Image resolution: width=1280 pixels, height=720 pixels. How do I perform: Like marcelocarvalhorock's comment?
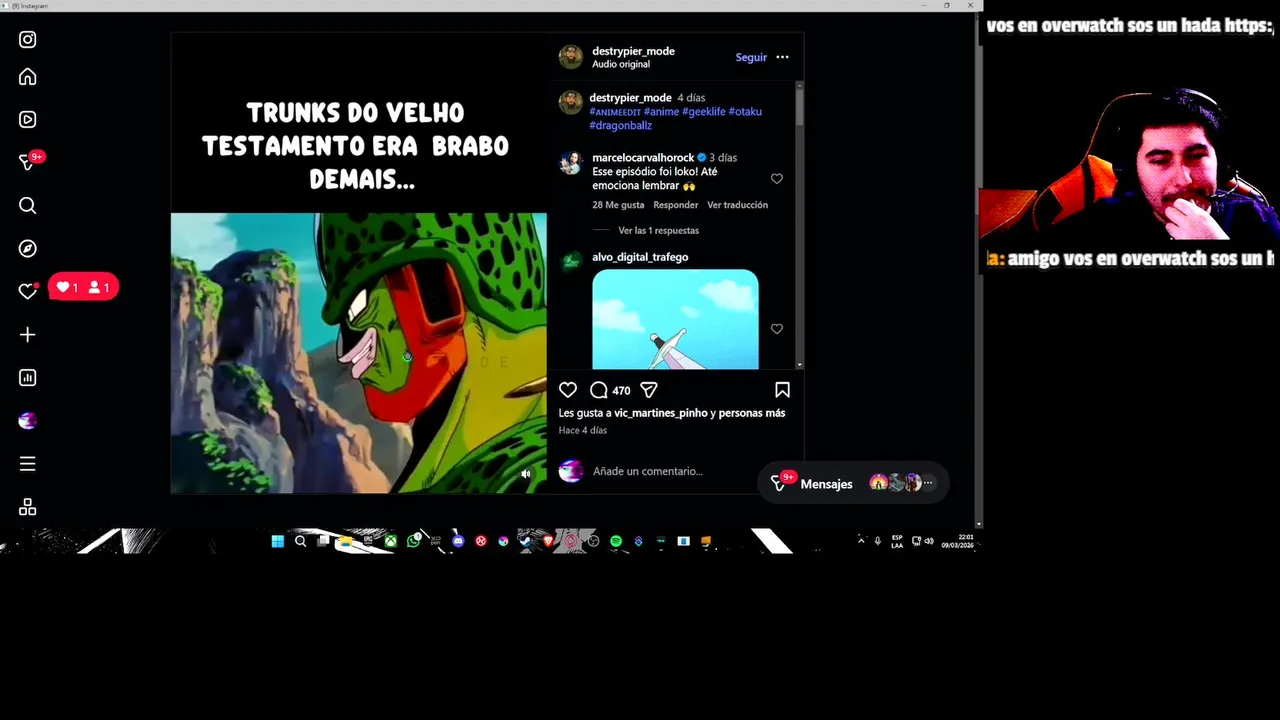point(777,179)
